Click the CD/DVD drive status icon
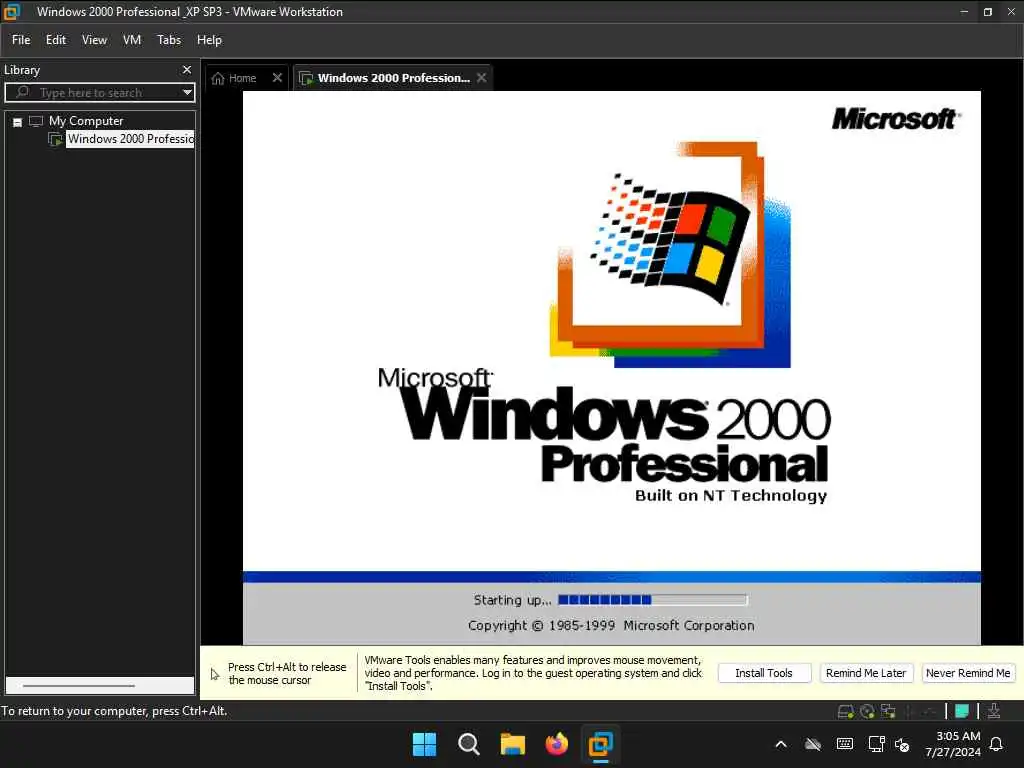 867,711
